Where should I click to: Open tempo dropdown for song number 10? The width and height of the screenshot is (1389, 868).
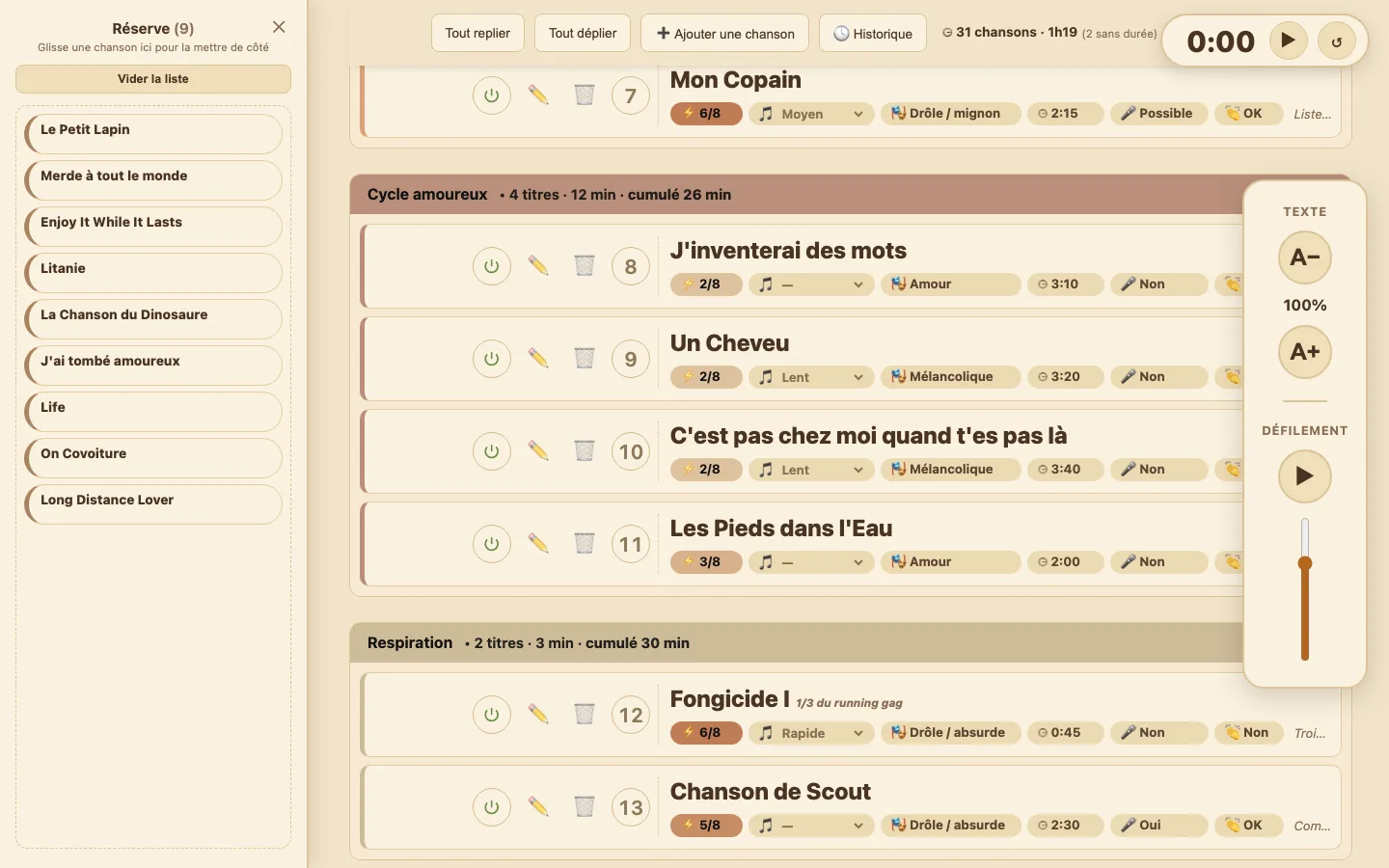click(x=811, y=470)
